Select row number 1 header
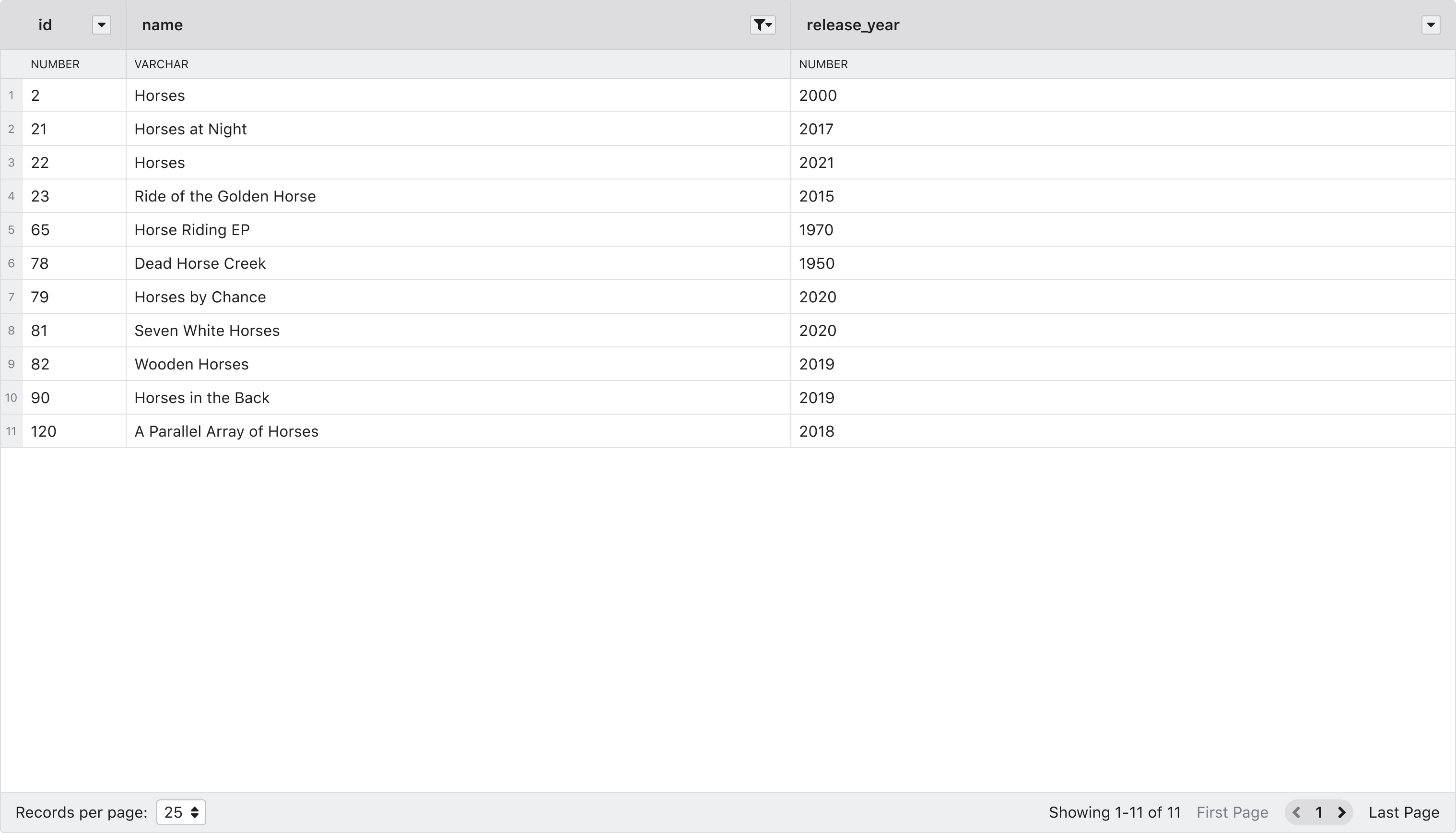This screenshot has height=833, width=1456. click(x=11, y=95)
